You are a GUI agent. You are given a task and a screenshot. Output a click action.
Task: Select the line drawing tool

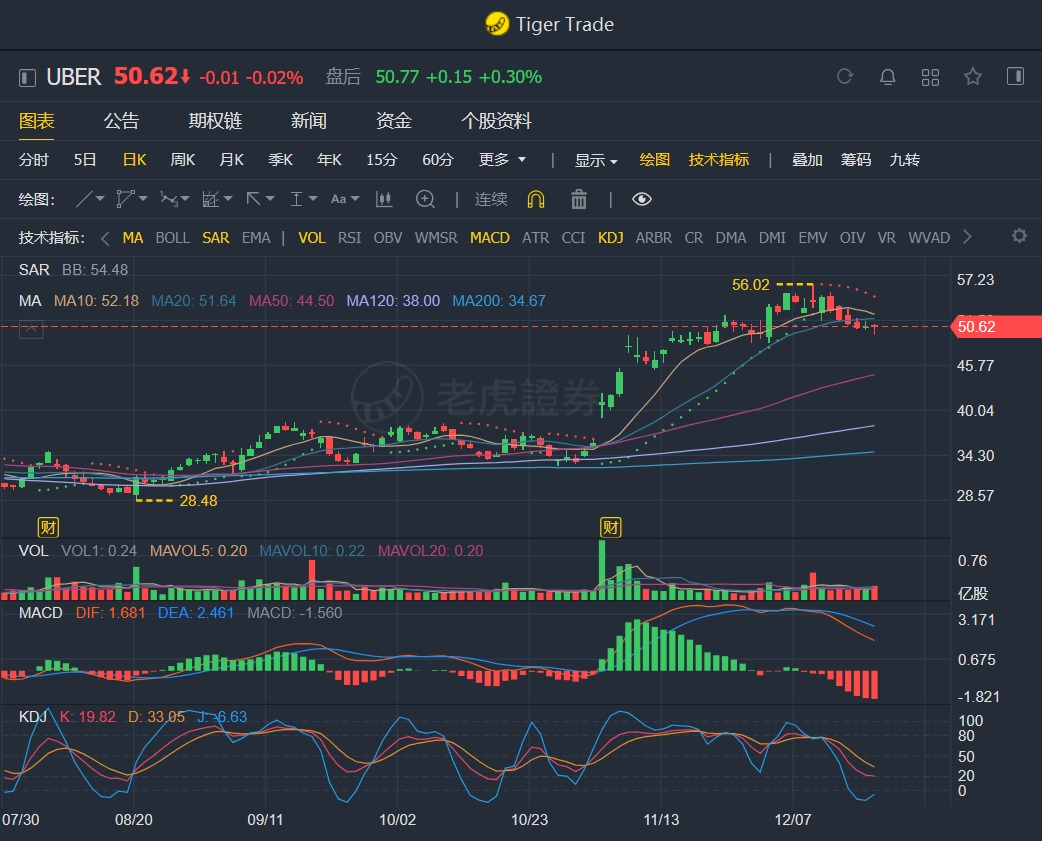[84, 199]
